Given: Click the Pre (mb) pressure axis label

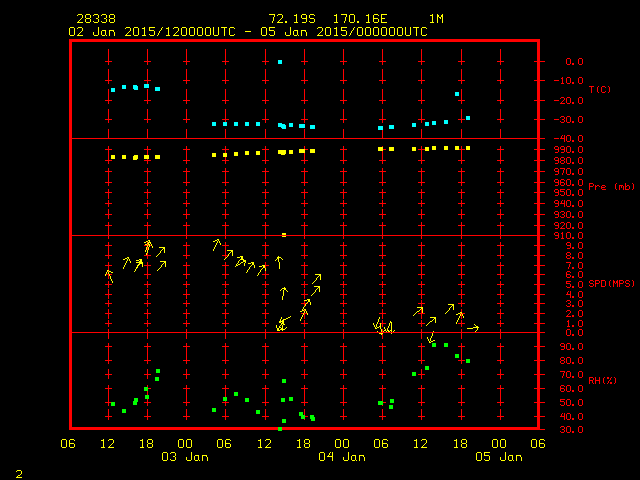Looking at the screenshot, I should coord(611,187).
